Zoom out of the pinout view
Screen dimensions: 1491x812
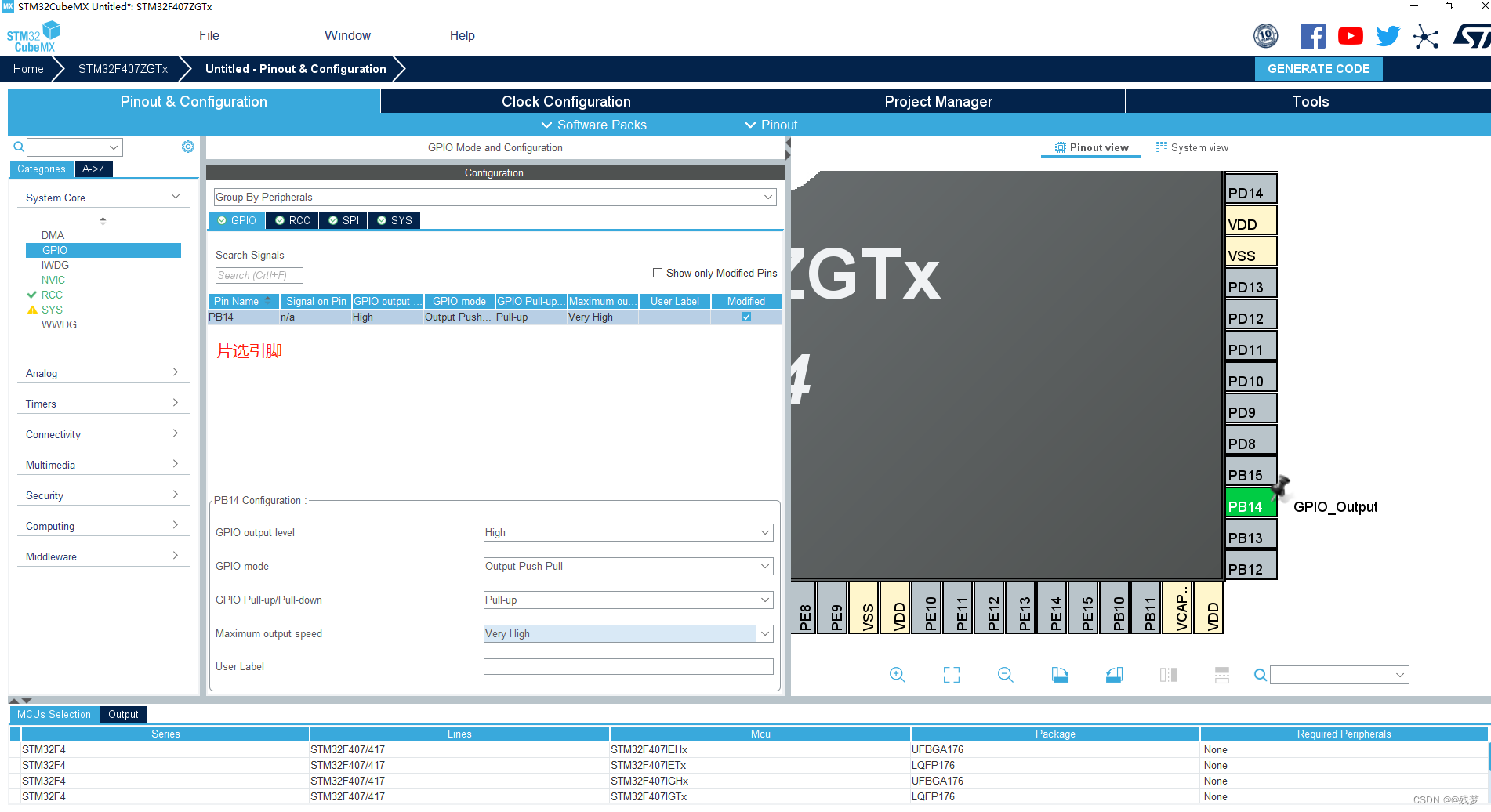tap(1006, 675)
